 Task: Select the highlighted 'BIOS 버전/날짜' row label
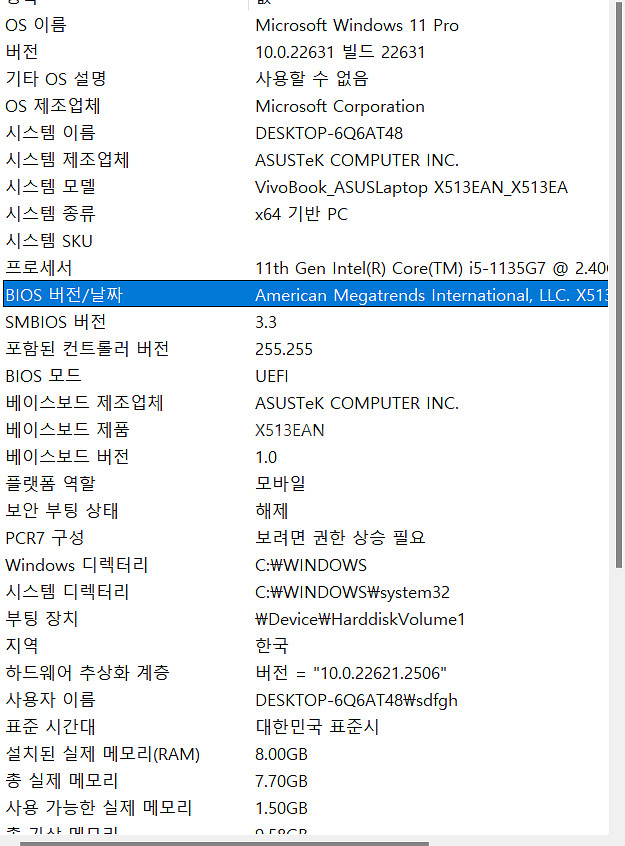coord(64,295)
